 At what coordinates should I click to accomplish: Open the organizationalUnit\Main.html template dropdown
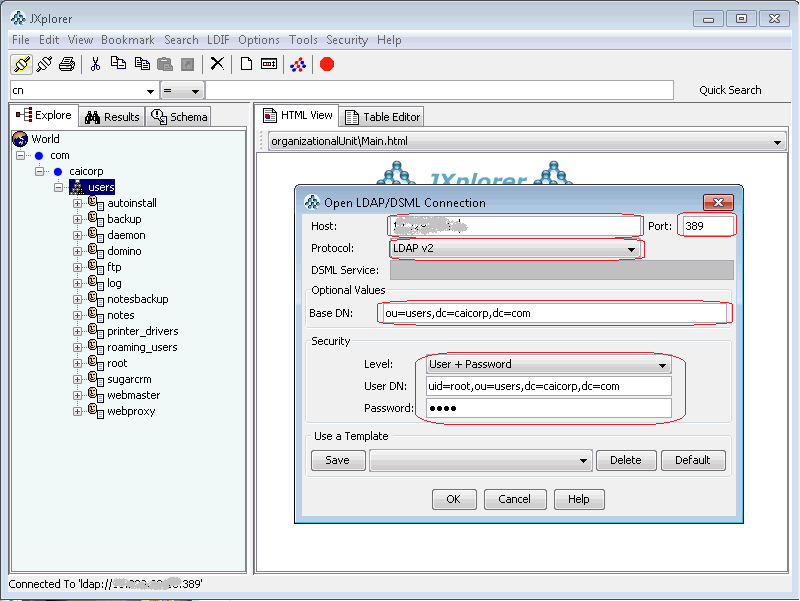click(x=777, y=142)
